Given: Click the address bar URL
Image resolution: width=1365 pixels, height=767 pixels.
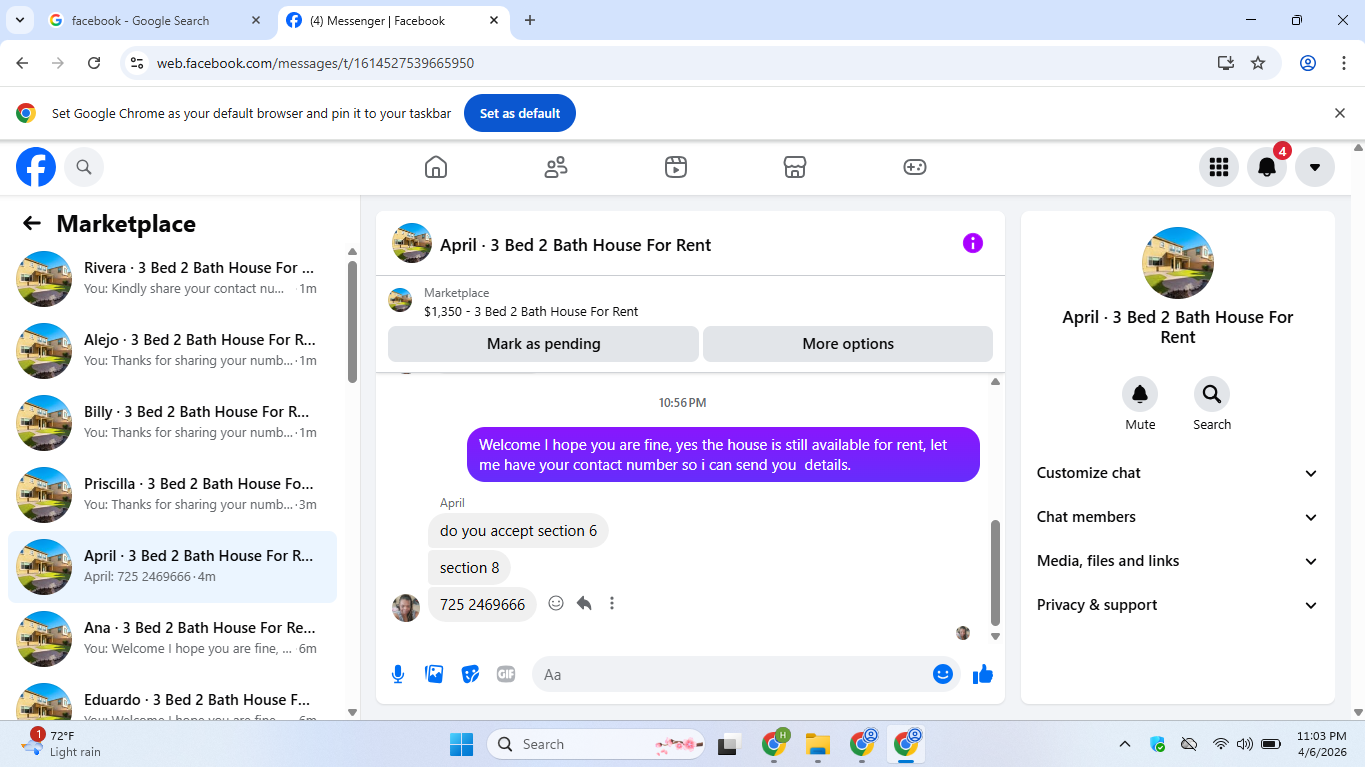Looking at the screenshot, I should tap(315, 63).
